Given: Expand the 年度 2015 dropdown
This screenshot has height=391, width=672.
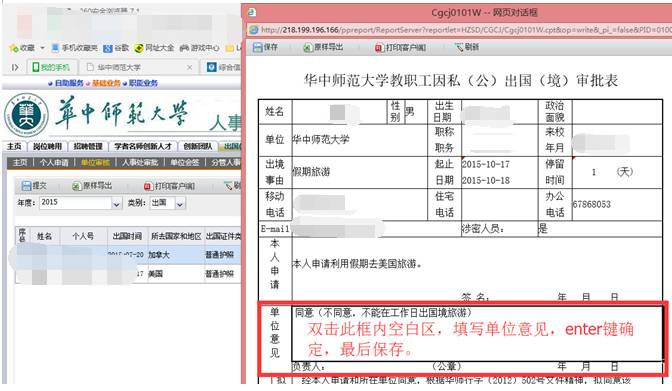Looking at the screenshot, I should [116, 204].
